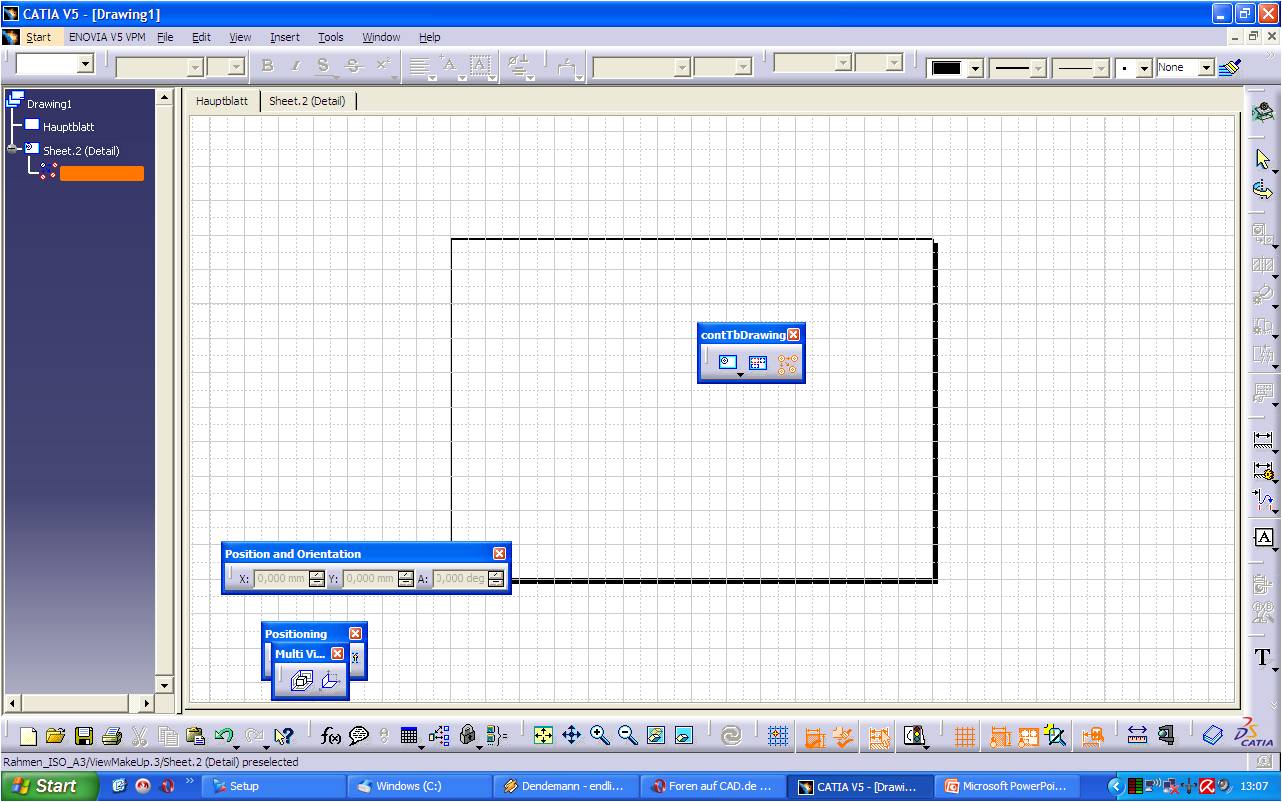
Task: Click the black current color swatch
Action: (x=946, y=69)
